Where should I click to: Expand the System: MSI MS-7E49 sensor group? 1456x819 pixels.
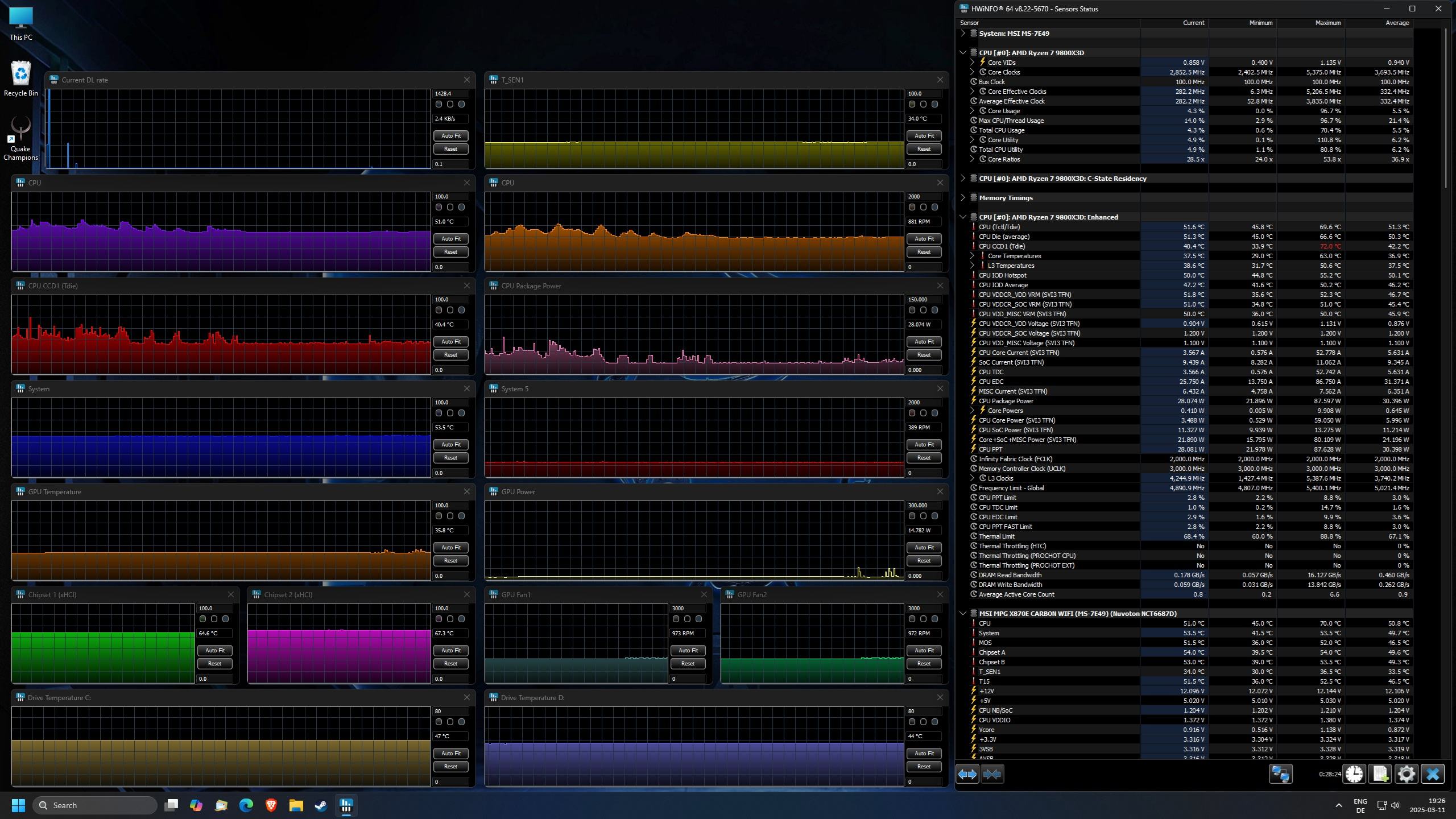963,34
